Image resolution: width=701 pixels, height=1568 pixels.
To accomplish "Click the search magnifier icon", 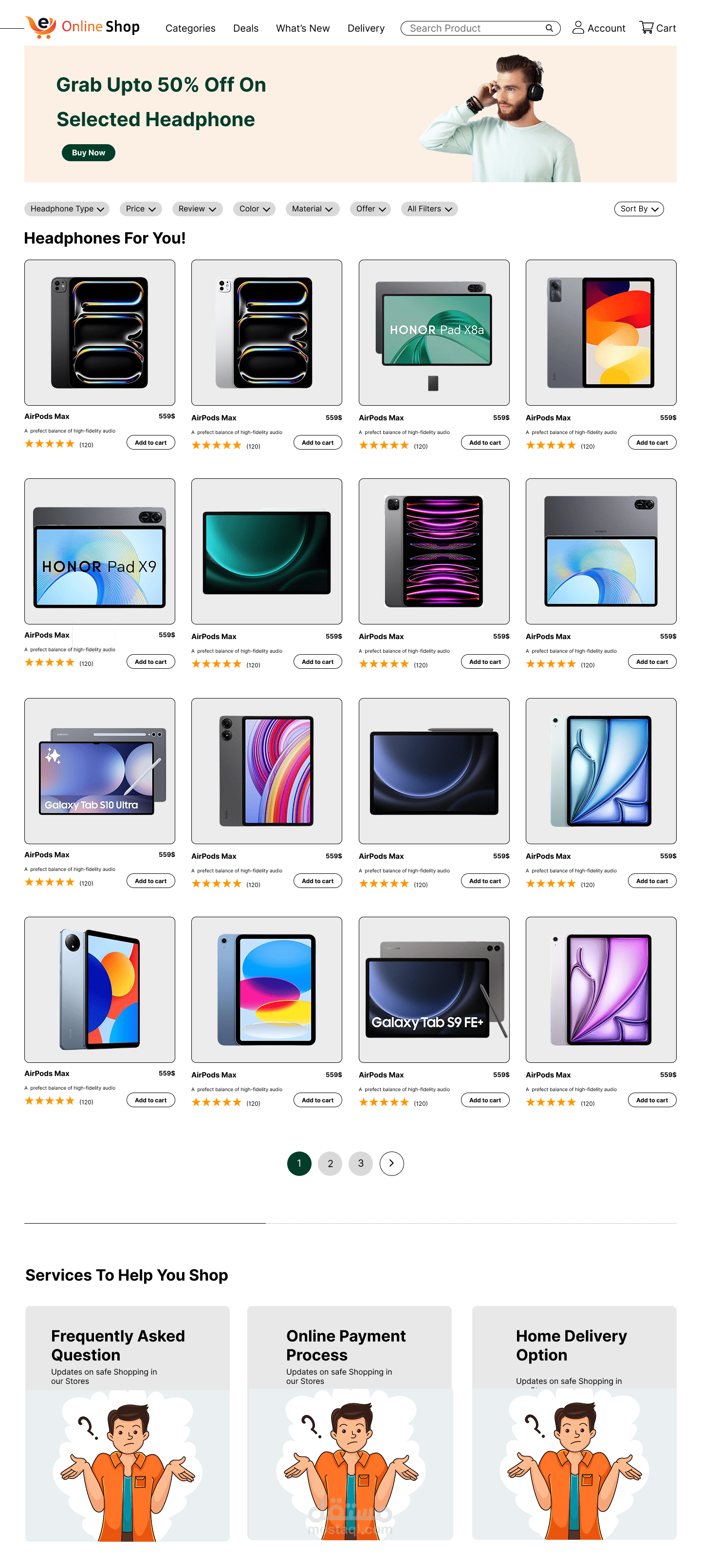I will (x=549, y=28).
